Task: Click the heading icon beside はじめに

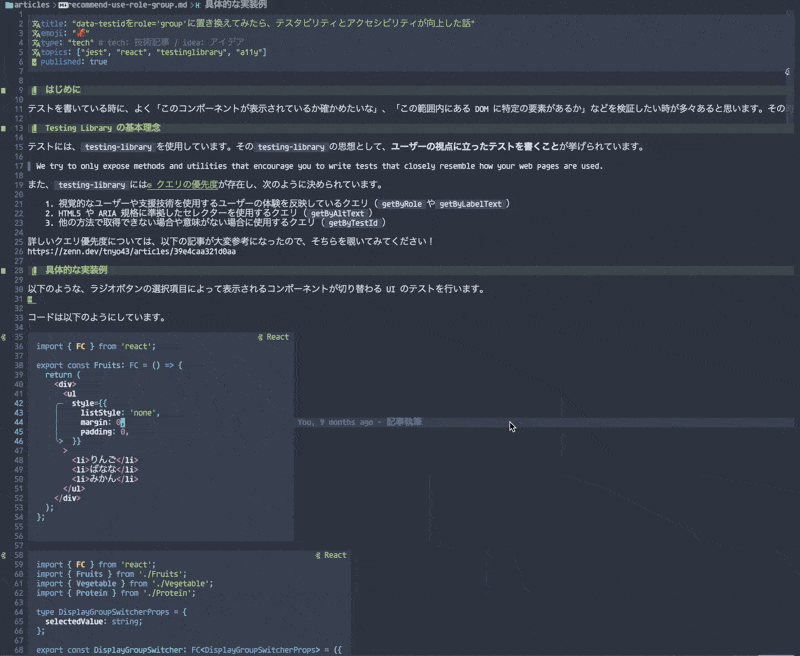Action: pos(34,90)
